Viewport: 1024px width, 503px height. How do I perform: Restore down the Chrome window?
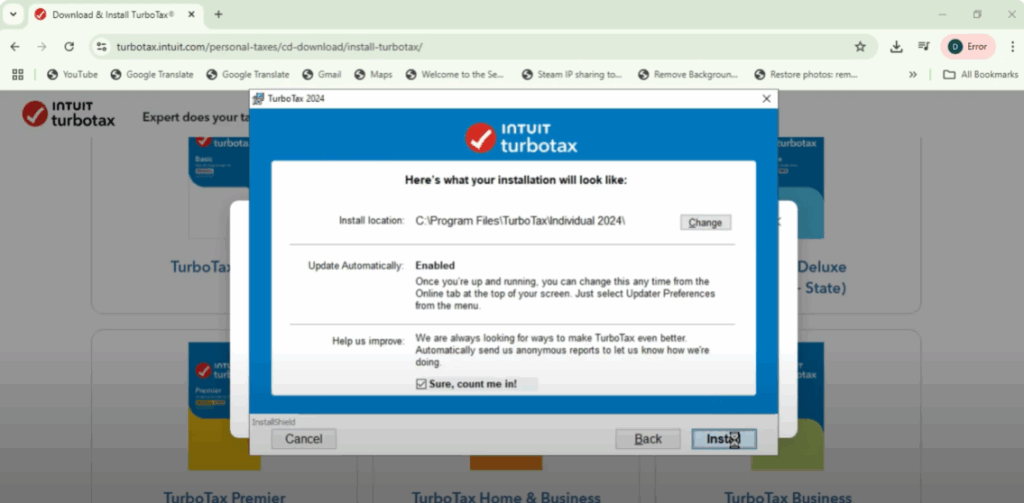(x=977, y=14)
